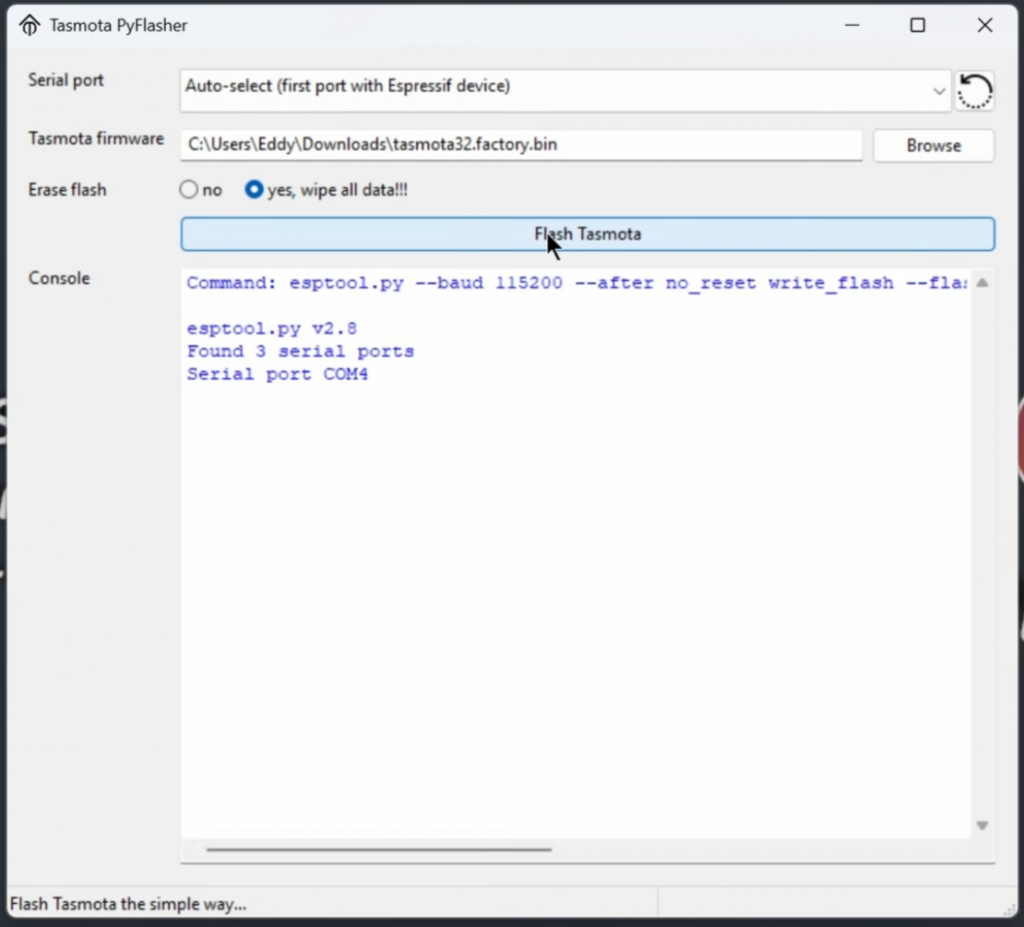Click the "Serial port COM4" console line
The height and width of the screenshot is (927, 1024).
point(277,375)
